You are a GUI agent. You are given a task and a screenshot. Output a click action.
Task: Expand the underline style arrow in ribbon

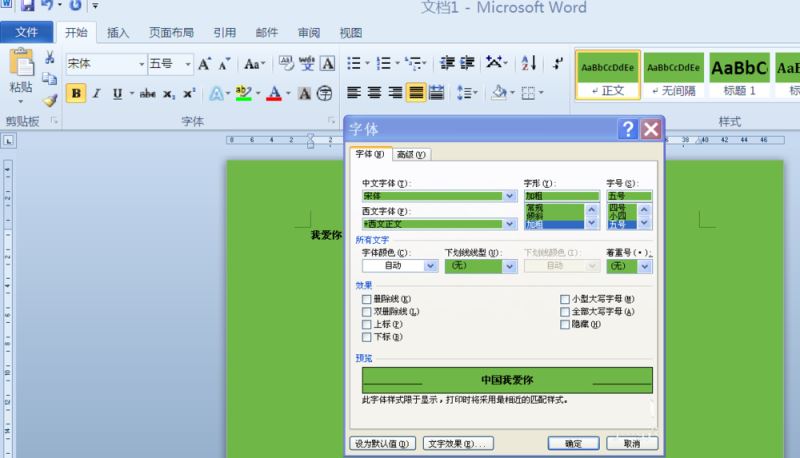pos(131,93)
